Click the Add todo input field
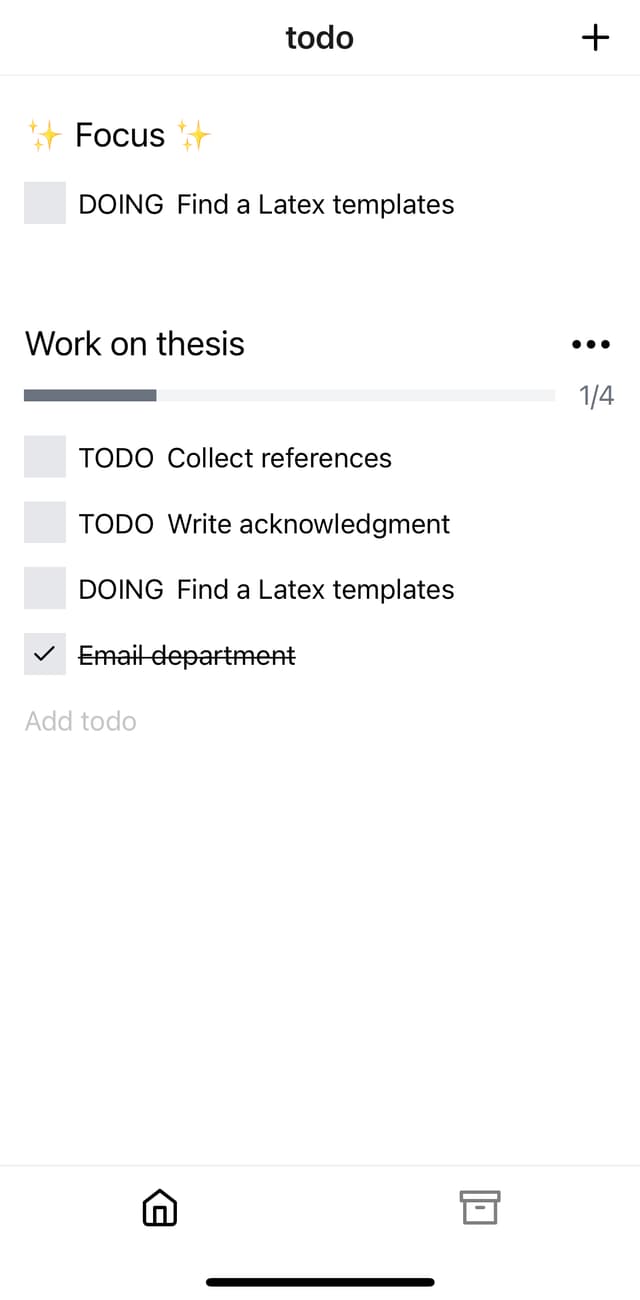The width and height of the screenshot is (640, 1300). click(x=81, y=721)
